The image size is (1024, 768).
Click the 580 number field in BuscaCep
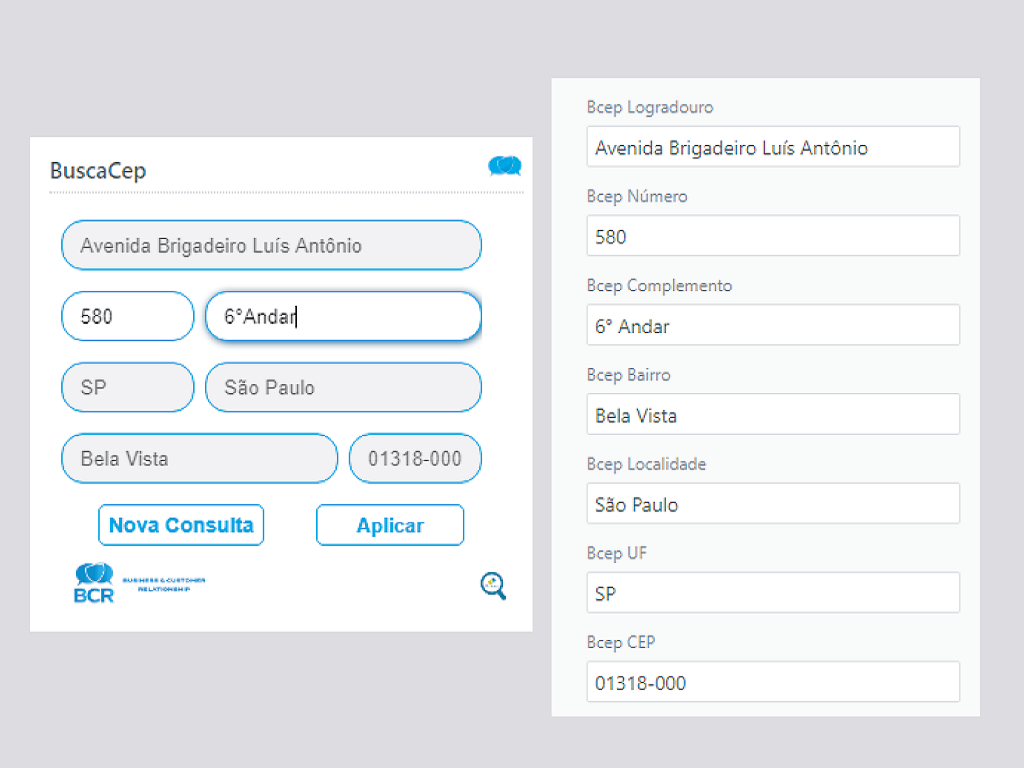[x=127, y=317]
